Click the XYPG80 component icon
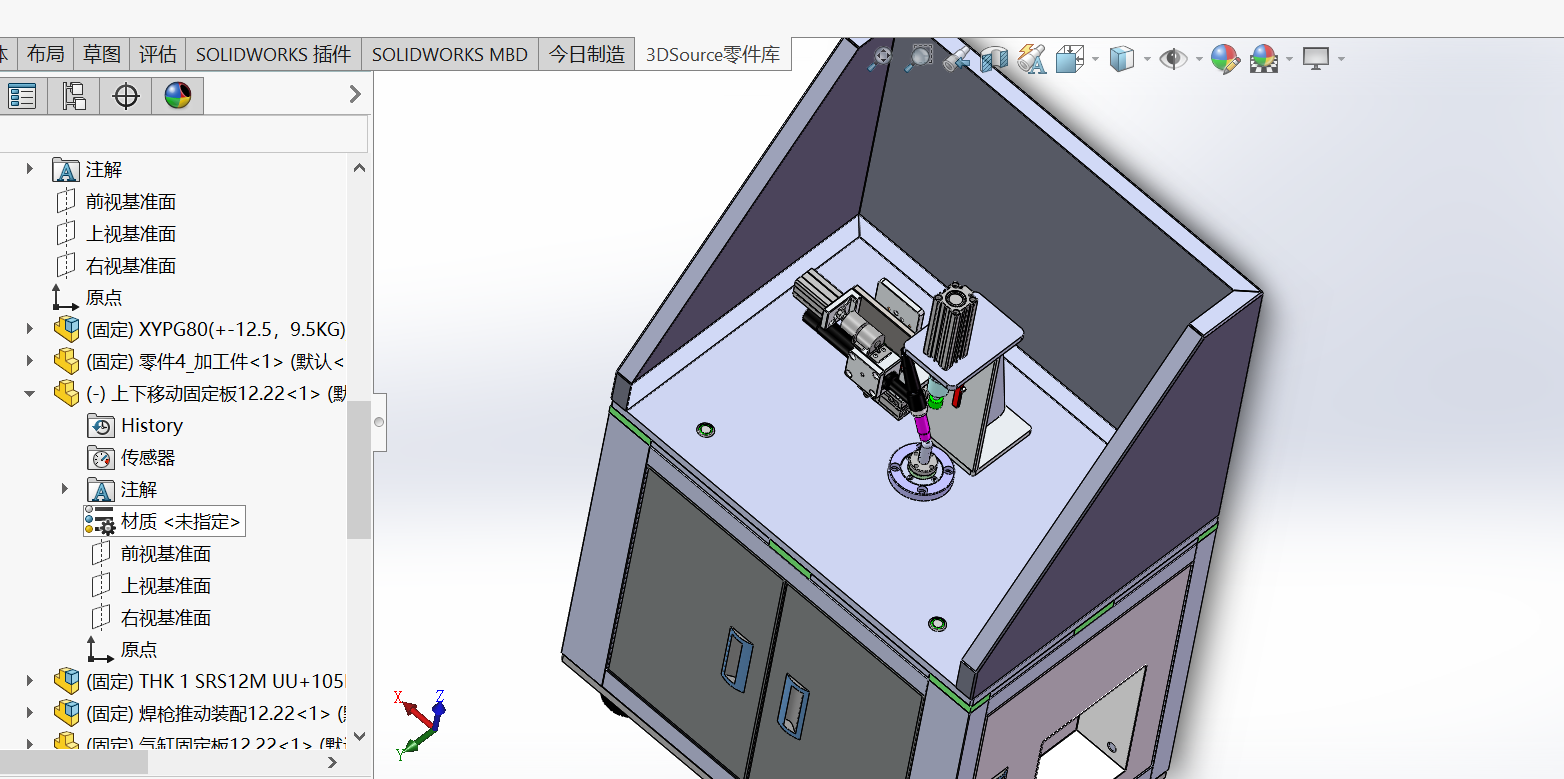This screenshot has width=1564, height=779. tap(66, 329)
